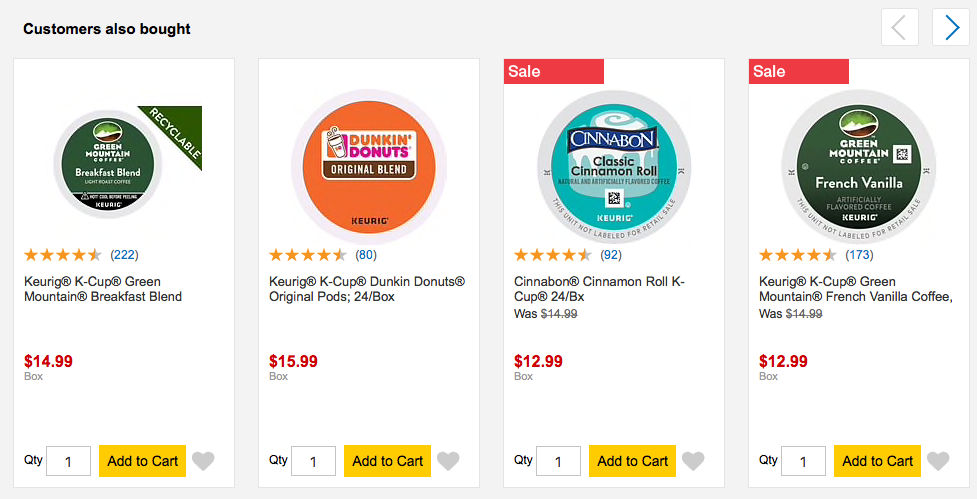Click Green Mountain French Vanilla product image
This screenshot has width=977, height=499.
pyautogui.click(x=859, y=165)
